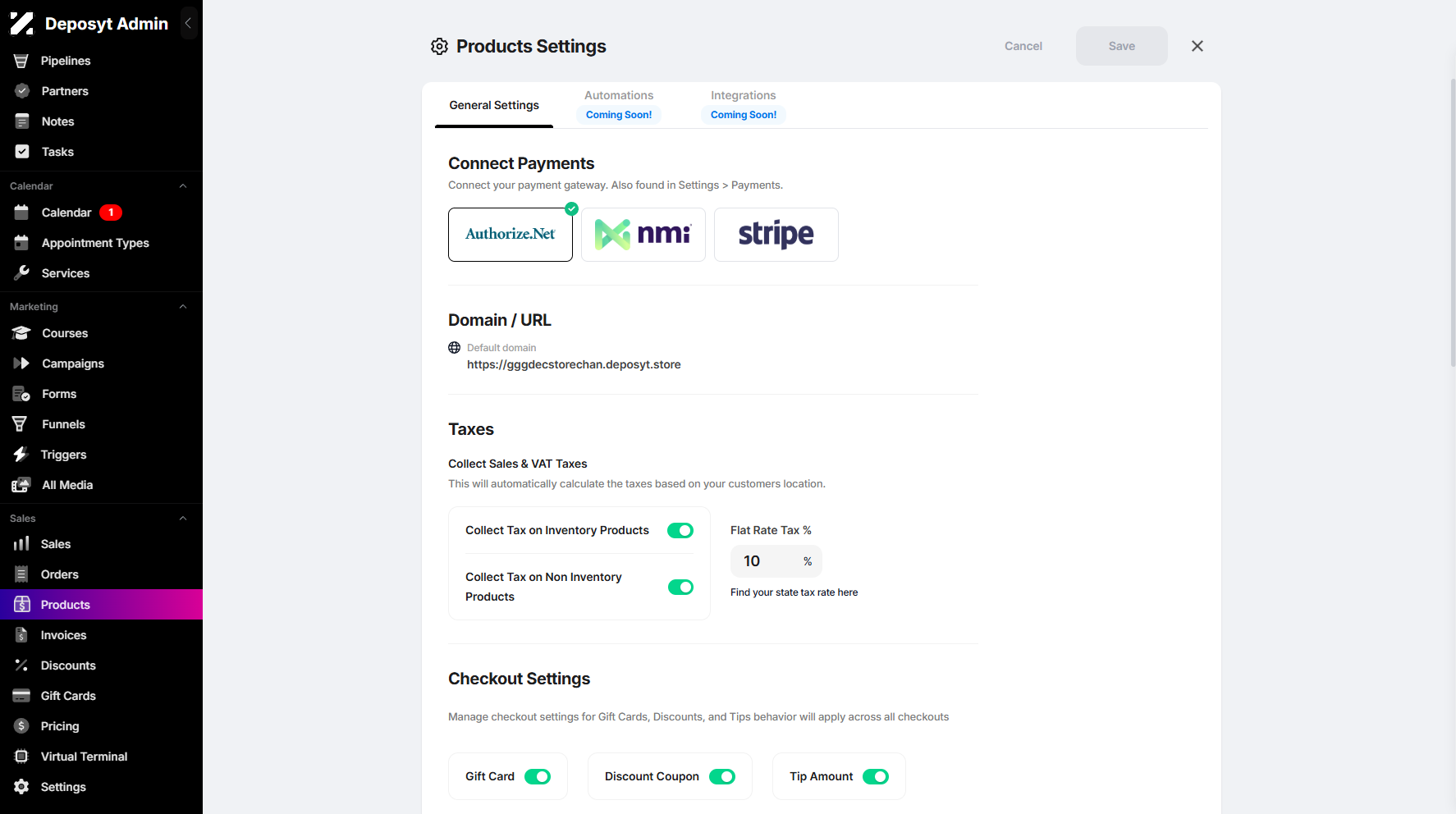The height and width of the screenshot is (814, 1456).
Task: Open the Gift Cards card icon
Action: pos(21,696)
